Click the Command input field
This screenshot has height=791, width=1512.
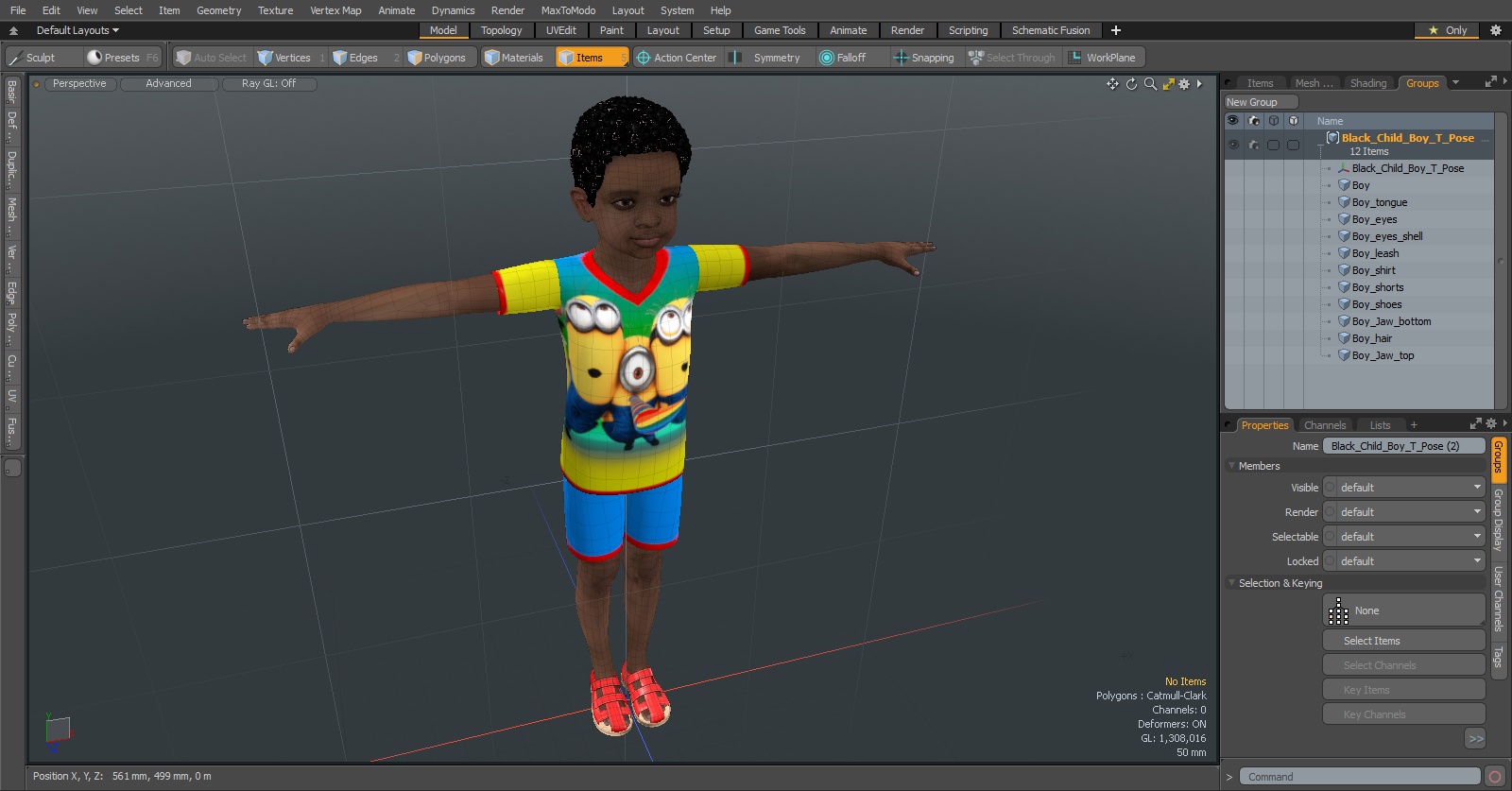click(x=1359, y=777)
